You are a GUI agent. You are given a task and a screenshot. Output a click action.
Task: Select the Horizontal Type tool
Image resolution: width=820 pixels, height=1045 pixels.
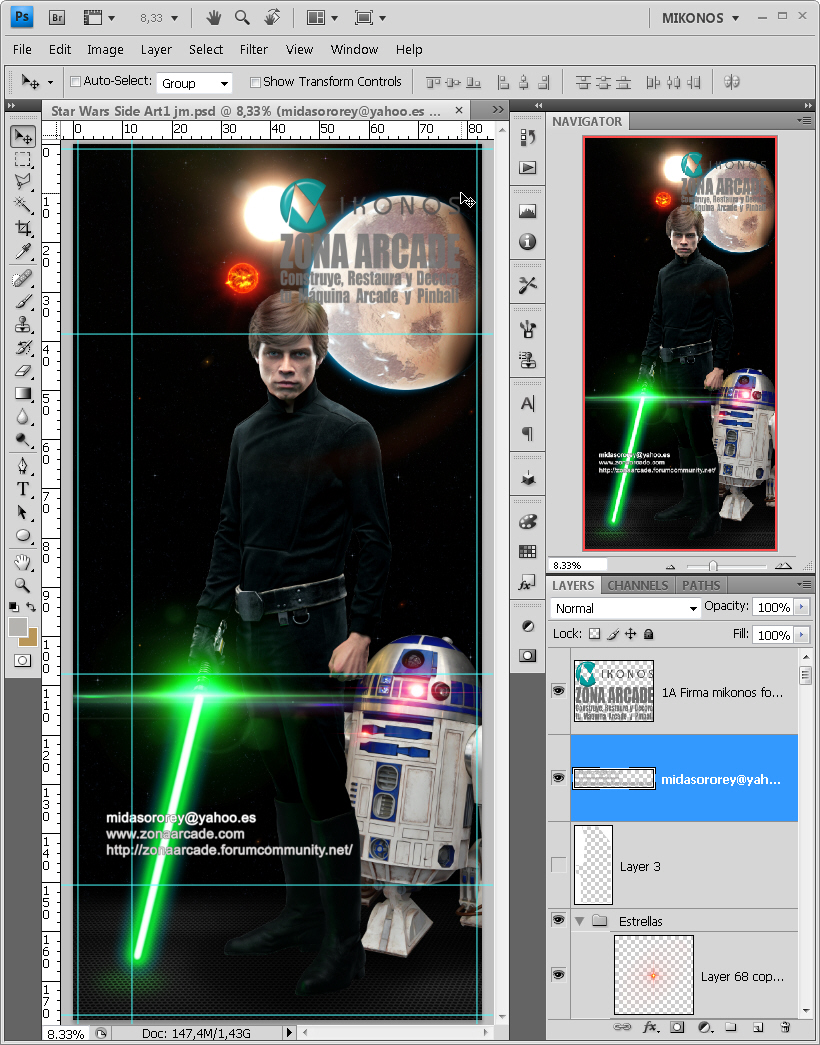(23, 489)
